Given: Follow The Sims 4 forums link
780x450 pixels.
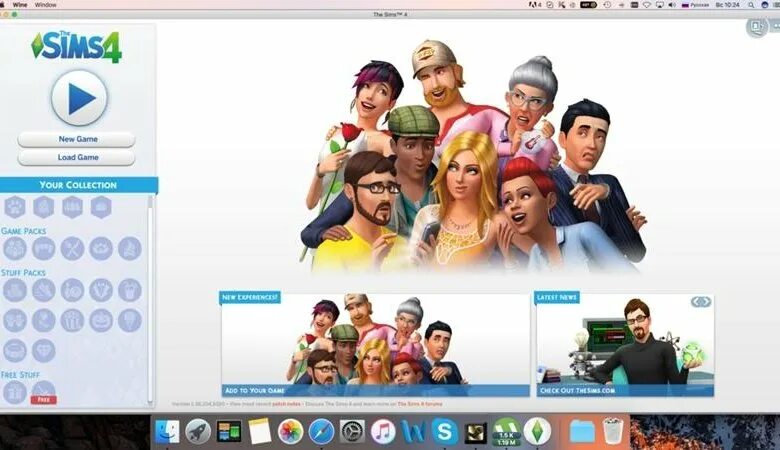Looking at the screenshot, I should (419, 404).
